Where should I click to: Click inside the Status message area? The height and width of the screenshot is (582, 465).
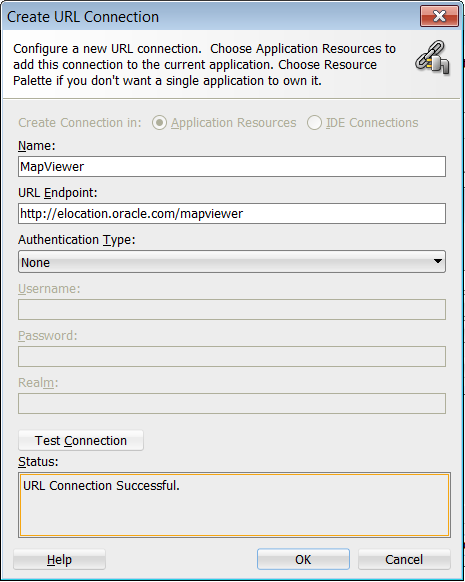(235, 505)
